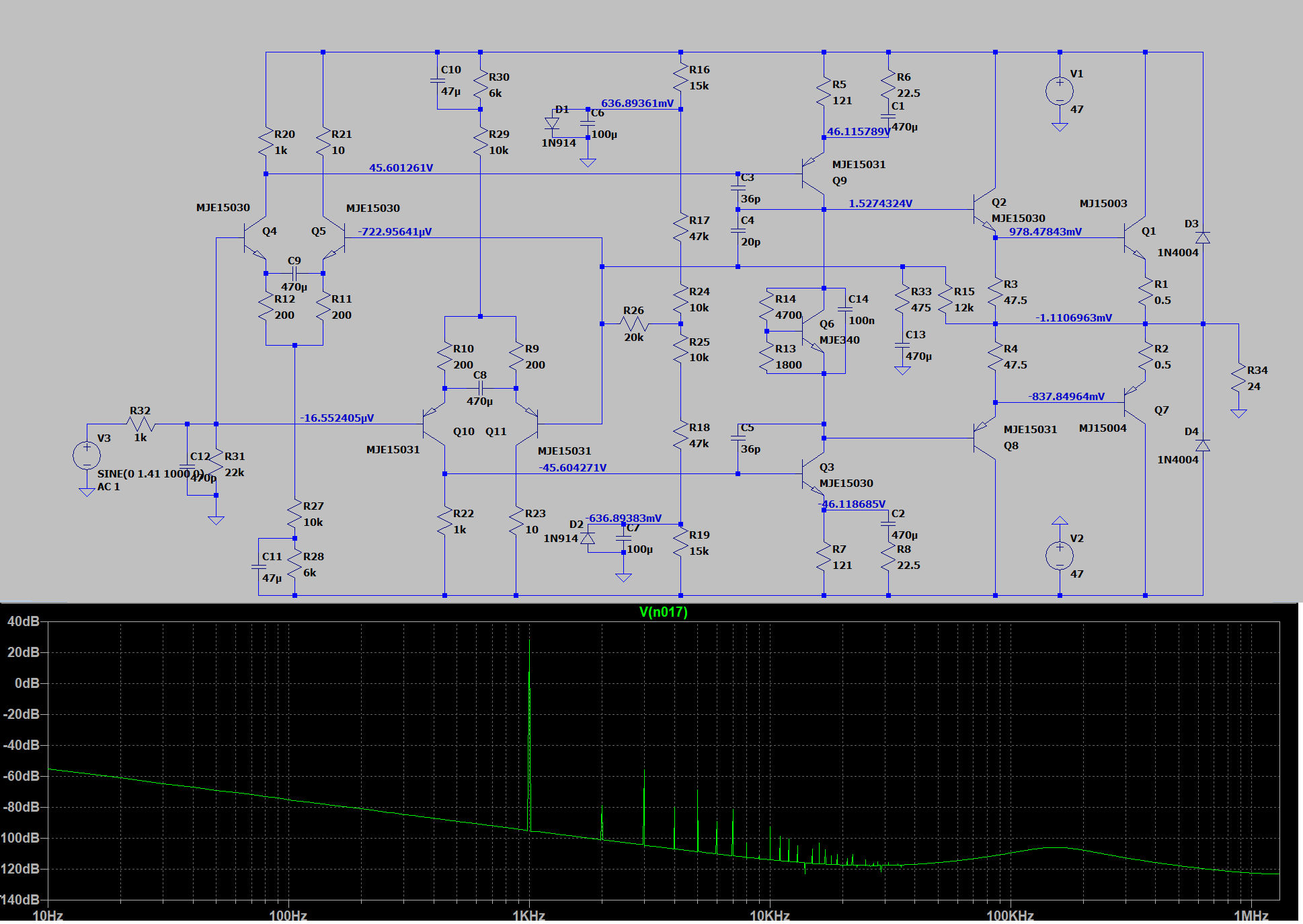The width and height of the screenshot is (1303, 924).
Task: Select resistor R26 20k symbol
Action: [633, 324]
